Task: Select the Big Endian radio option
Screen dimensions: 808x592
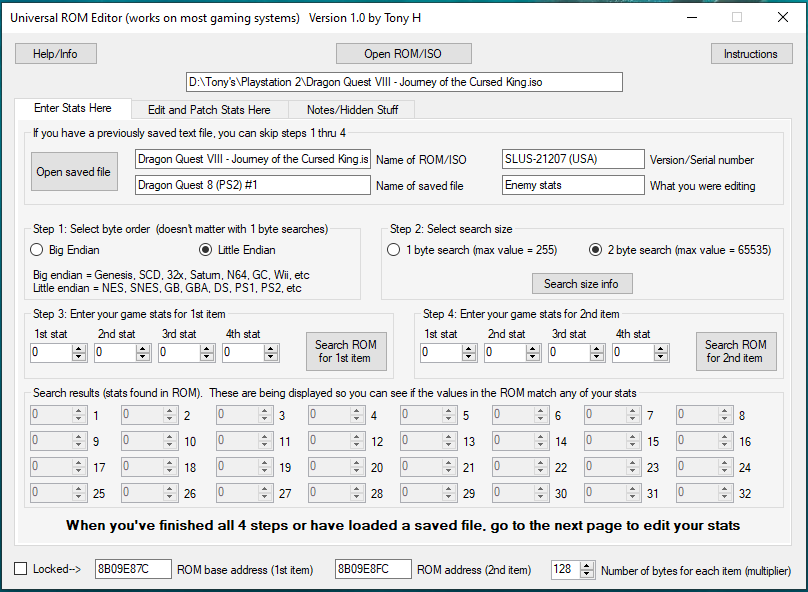Action: coord(38,250)
